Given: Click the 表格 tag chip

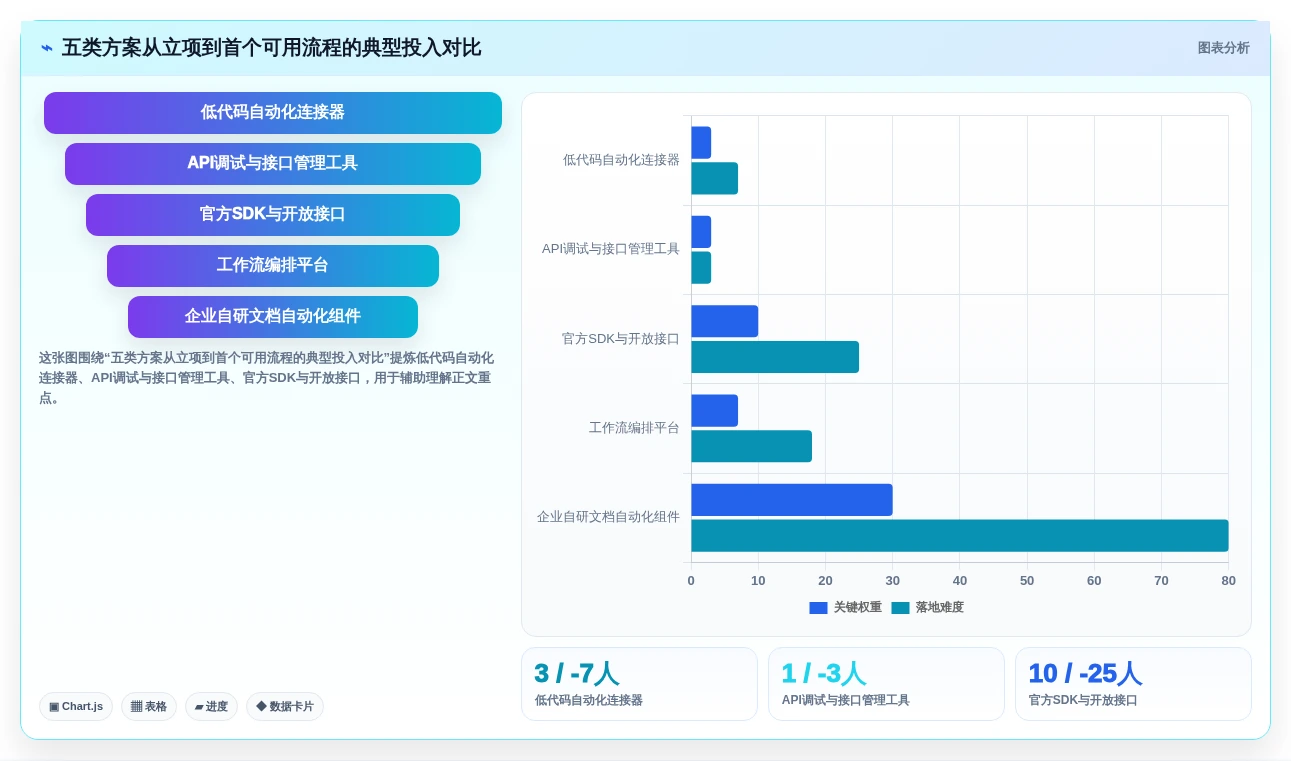Looking at the screenshot, I should [149, 707].
